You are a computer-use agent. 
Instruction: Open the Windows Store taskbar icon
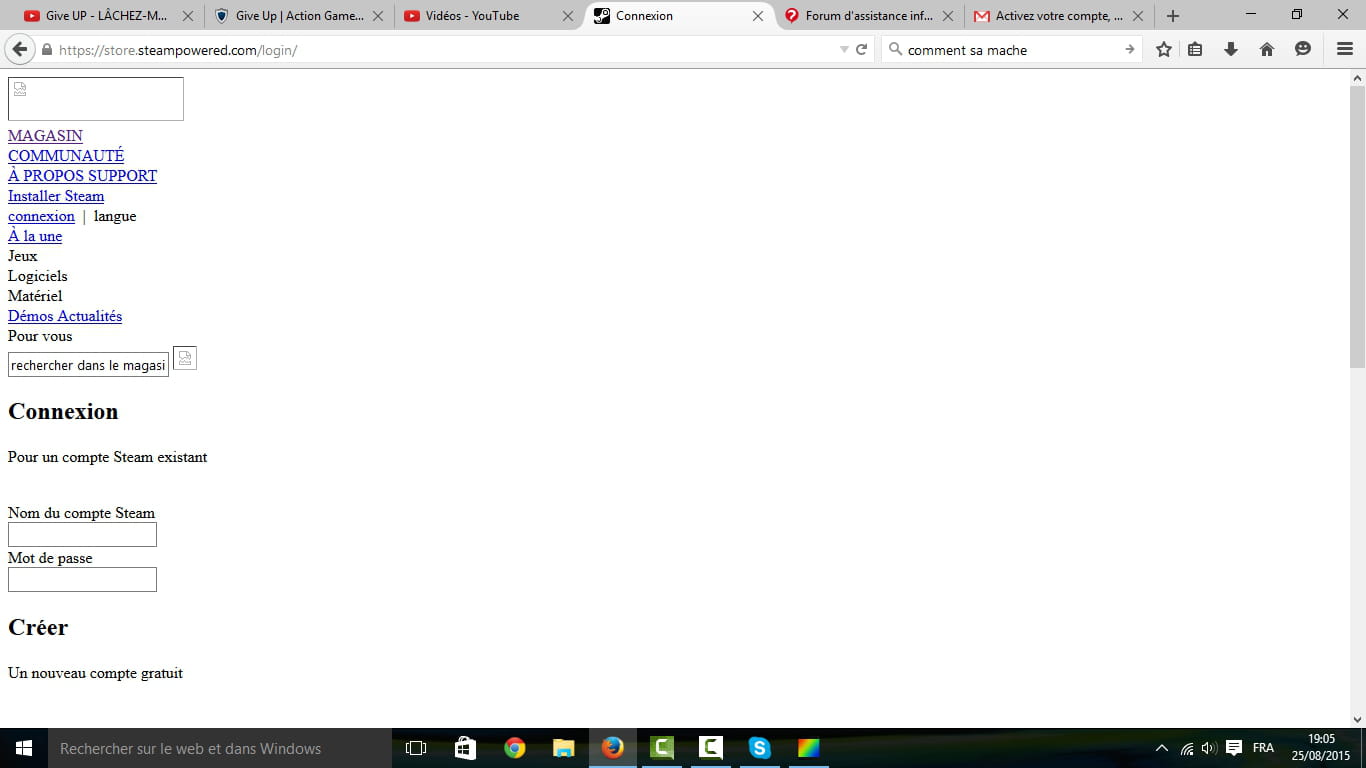pos(465,748)
